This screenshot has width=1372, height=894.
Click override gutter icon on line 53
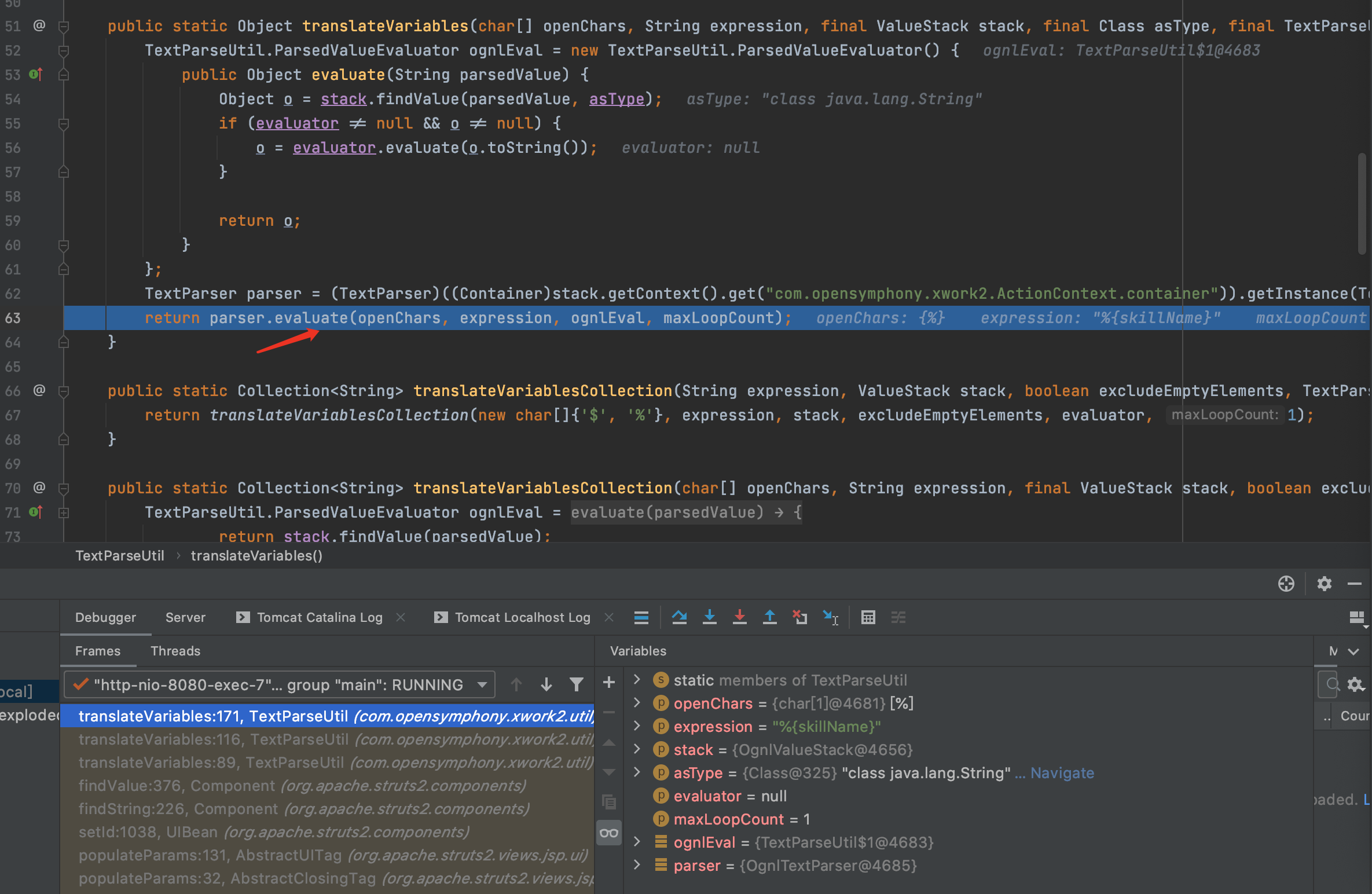pos(36,74)
